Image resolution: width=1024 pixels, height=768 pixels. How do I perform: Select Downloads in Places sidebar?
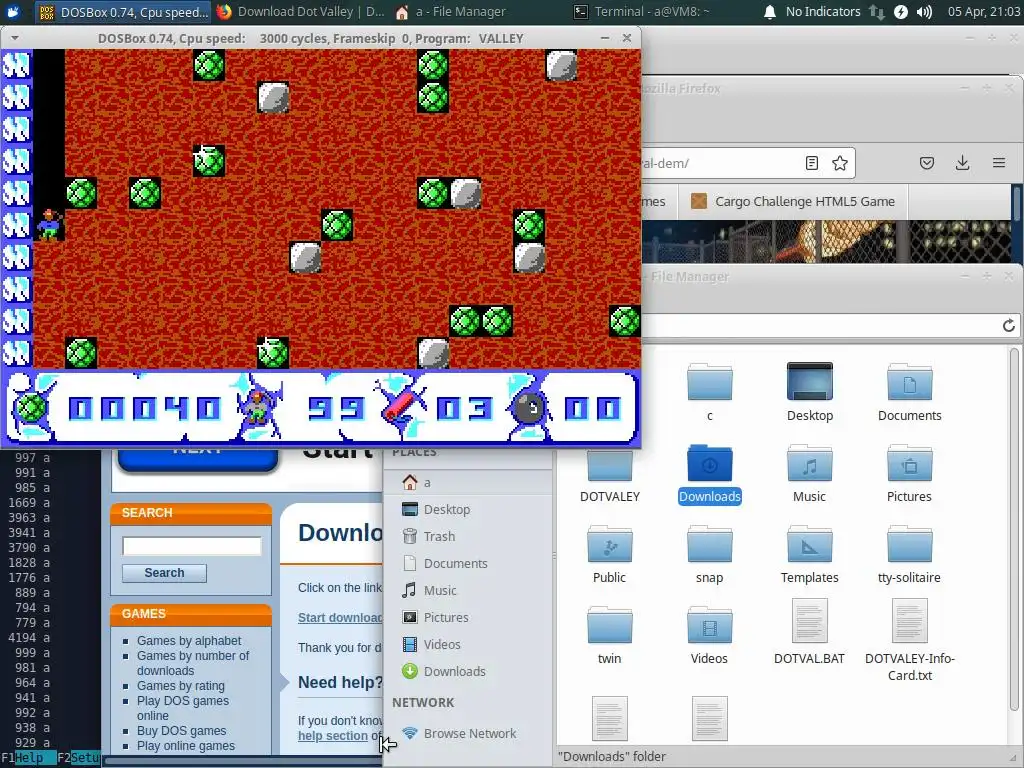pyautogui.click(x=468, y=671)
